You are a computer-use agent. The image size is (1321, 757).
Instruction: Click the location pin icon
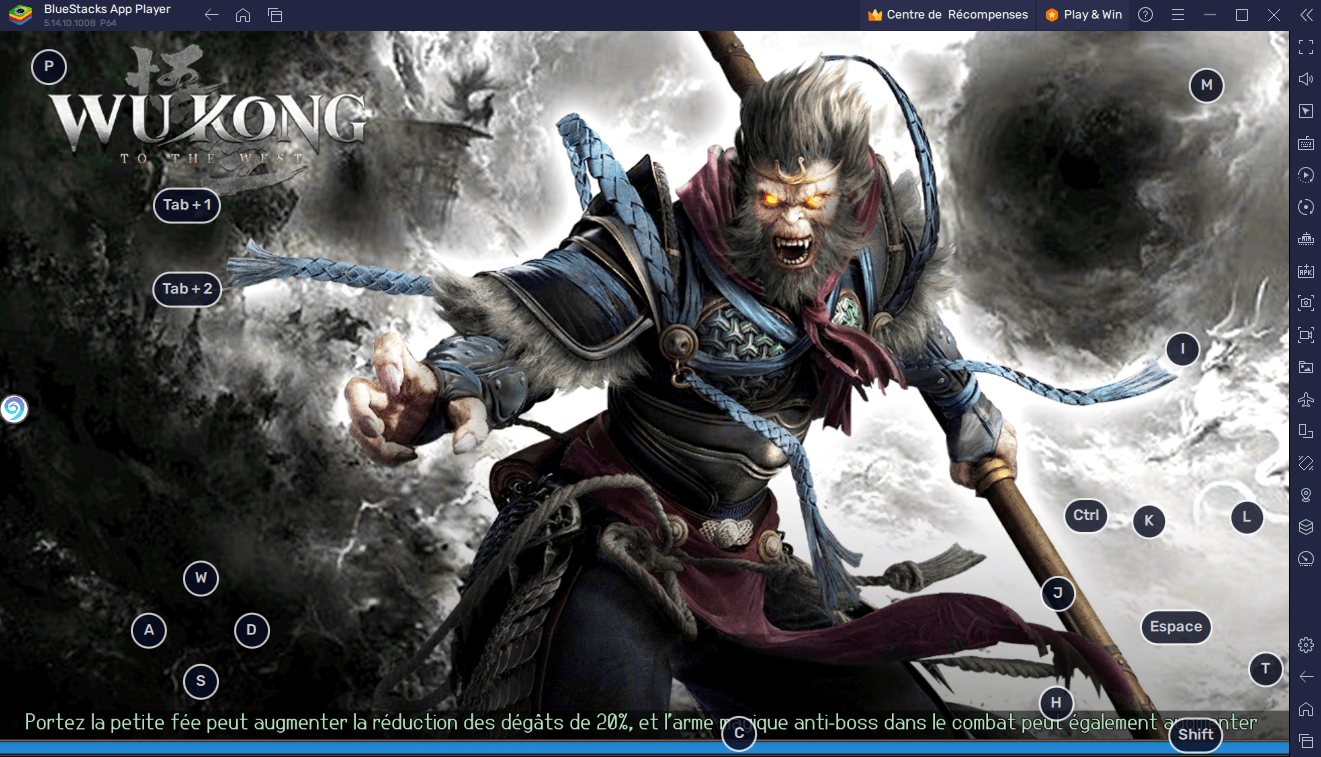pos(1305,495)
